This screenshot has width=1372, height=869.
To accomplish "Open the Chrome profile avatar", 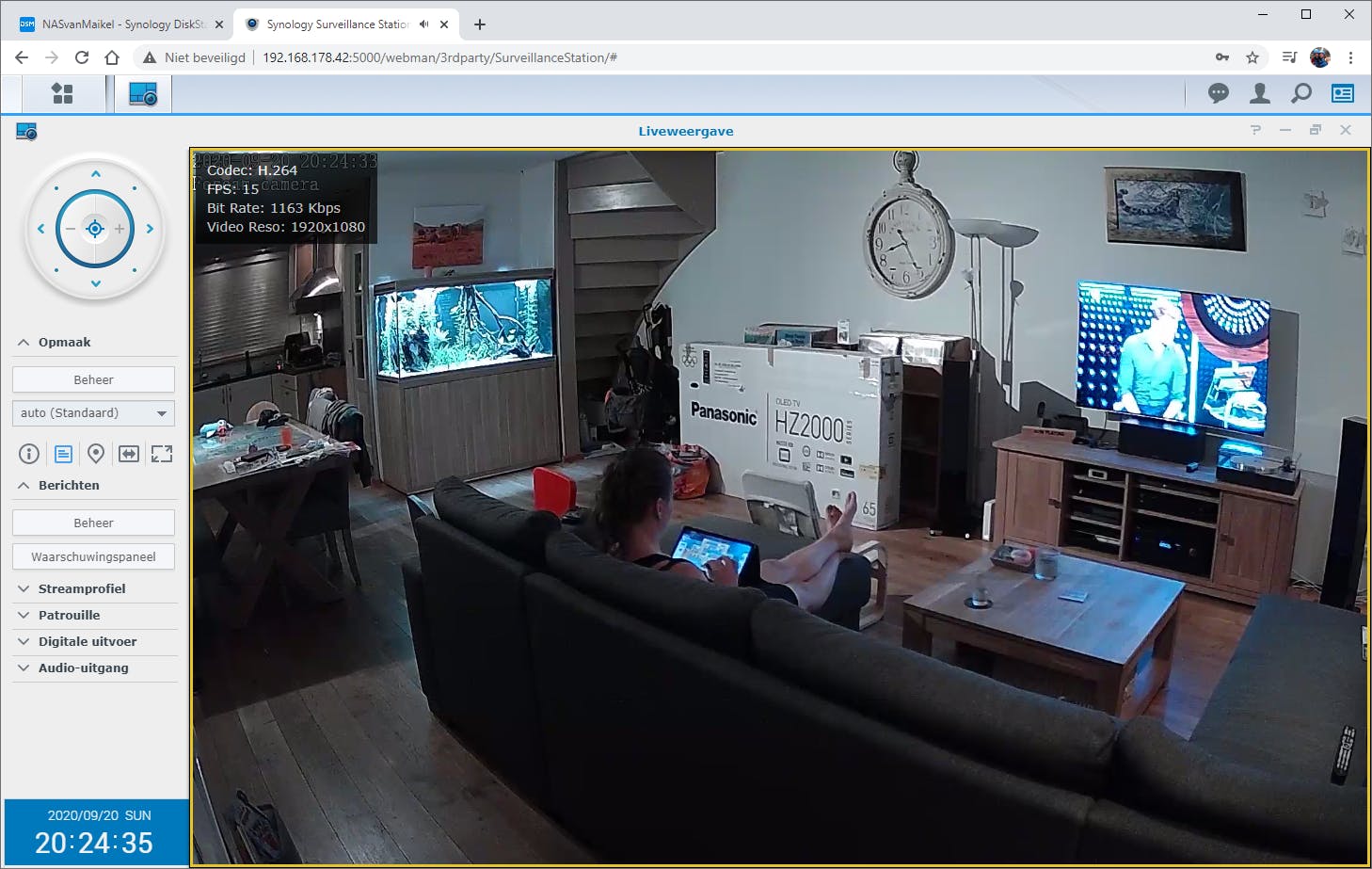I will pyautogui.click(x=1320, y=57).
